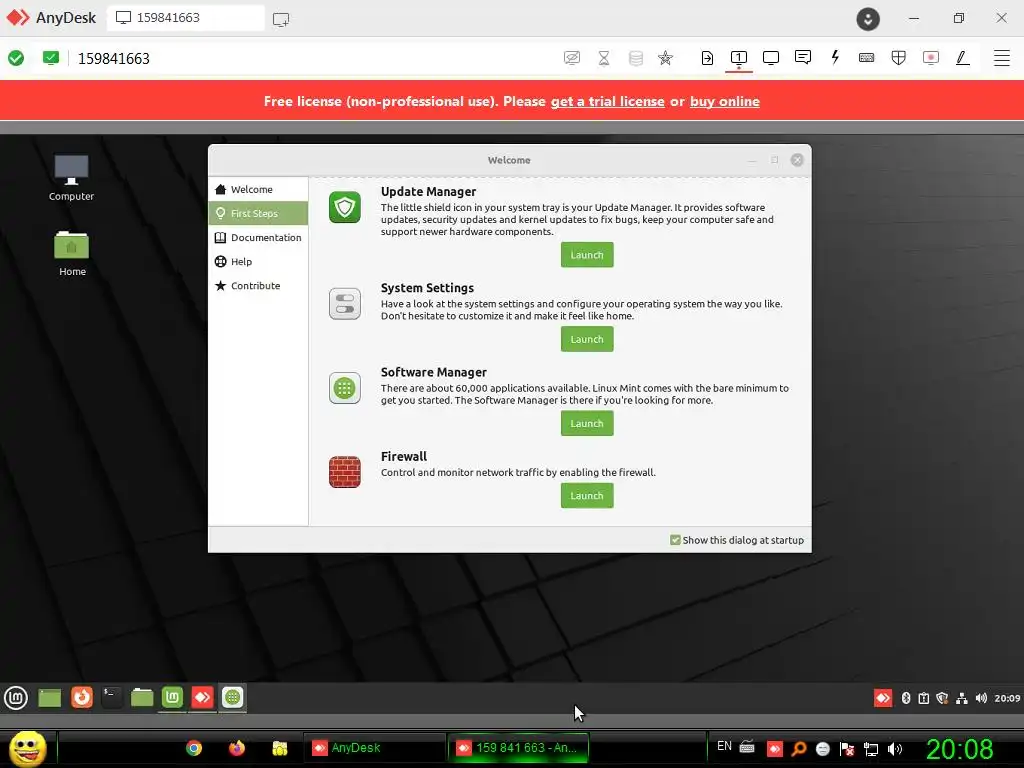1024x768 pixels.
Task: Launch the Firewall configuration
Action: (x=587, y=496)
